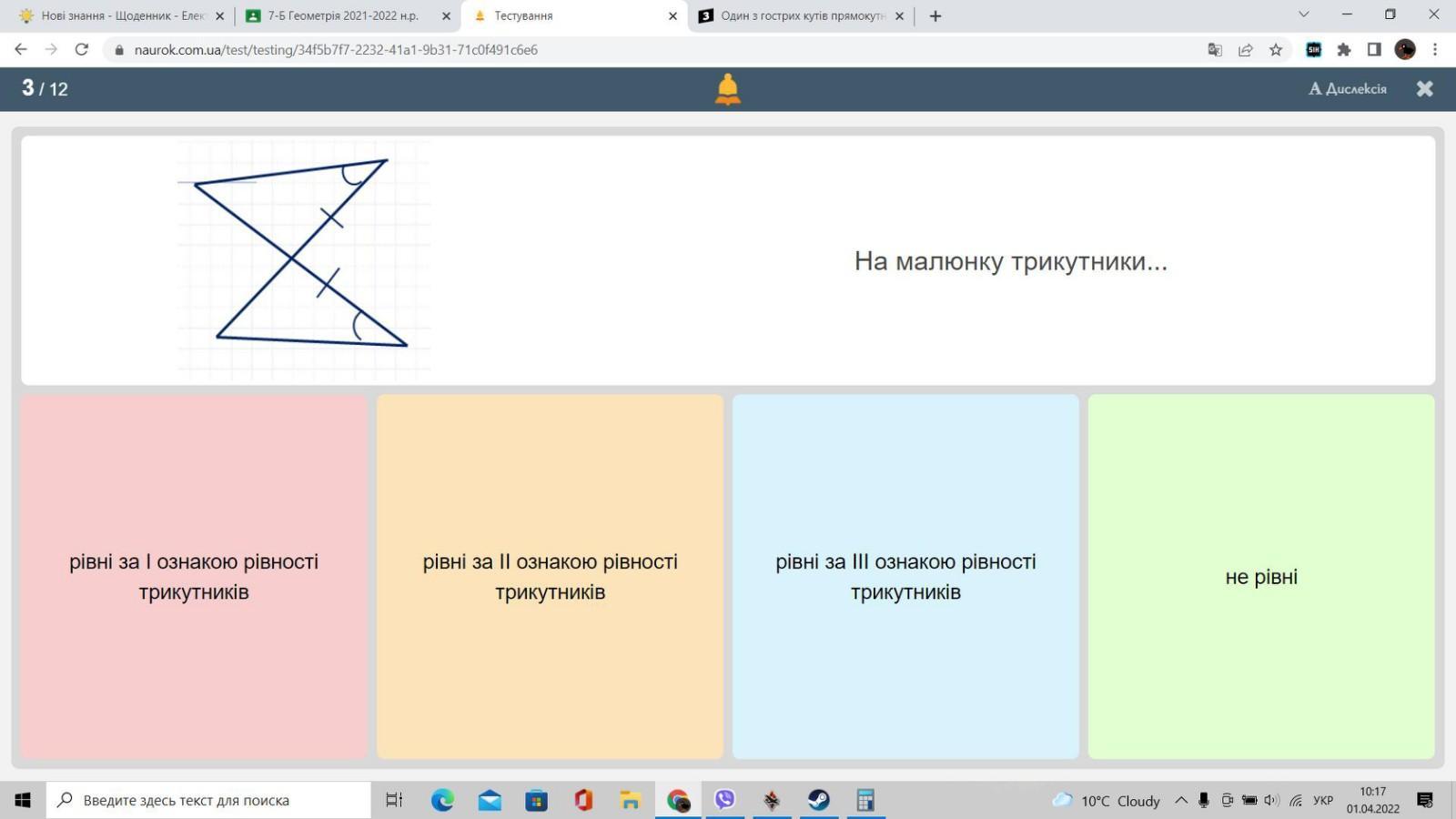Screen dimensions: 1456x819
Task: Expand the tab search dropdown
Action: click(1303, 15)
